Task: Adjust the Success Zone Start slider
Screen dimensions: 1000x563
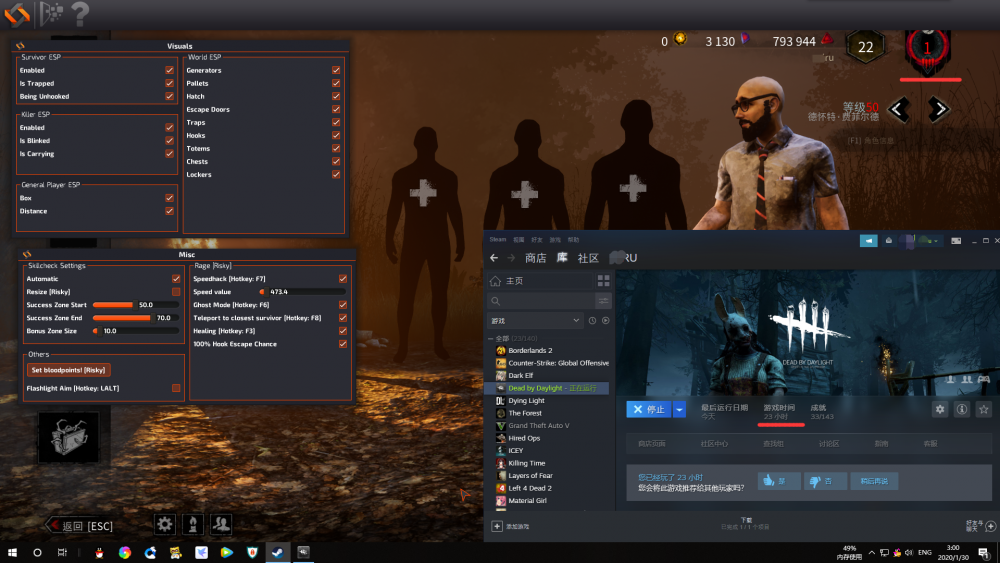Action: pos(136,305)
